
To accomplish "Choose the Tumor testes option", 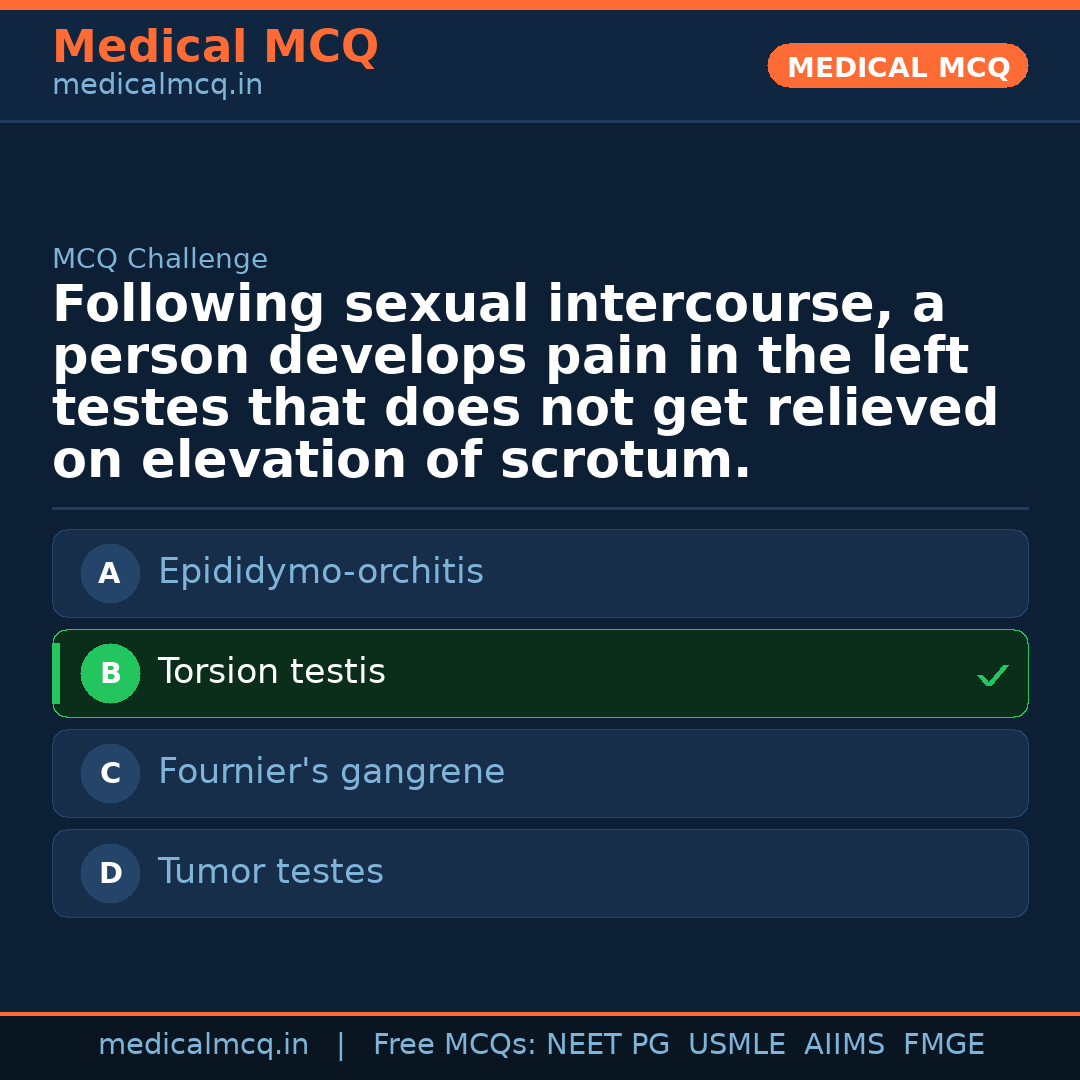I will (271, 873).
